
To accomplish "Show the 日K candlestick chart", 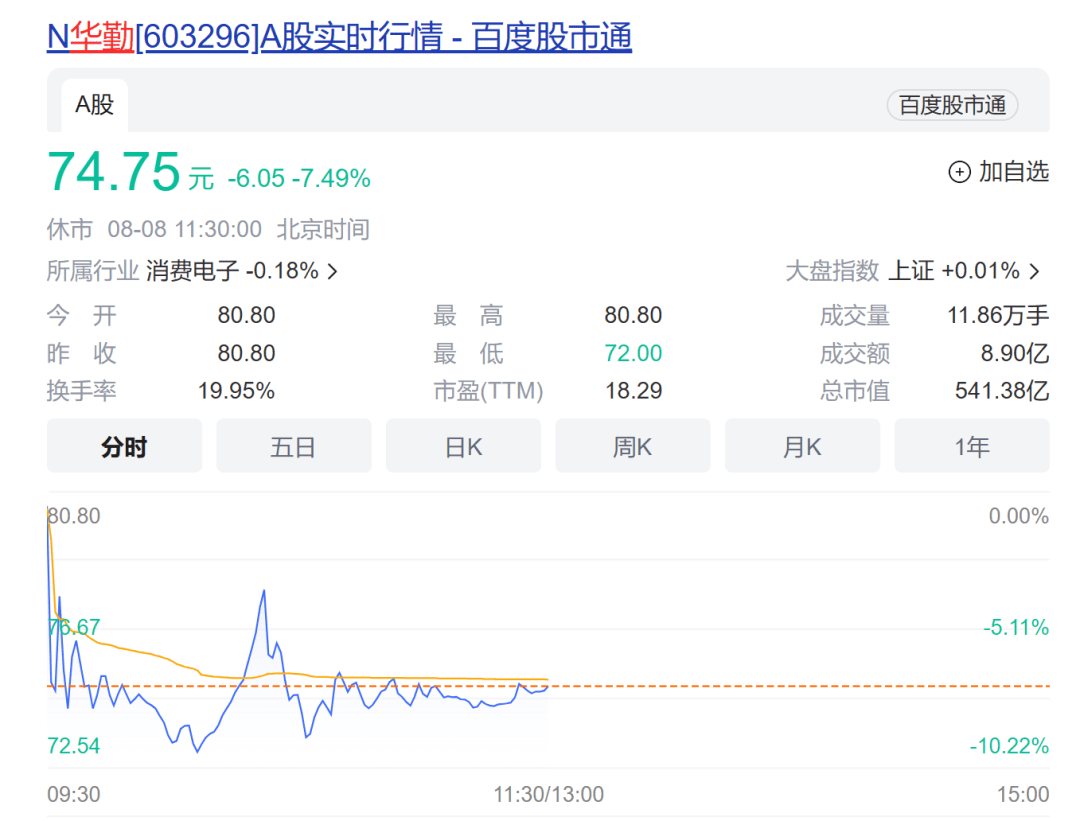I will (x=463, y=446).
